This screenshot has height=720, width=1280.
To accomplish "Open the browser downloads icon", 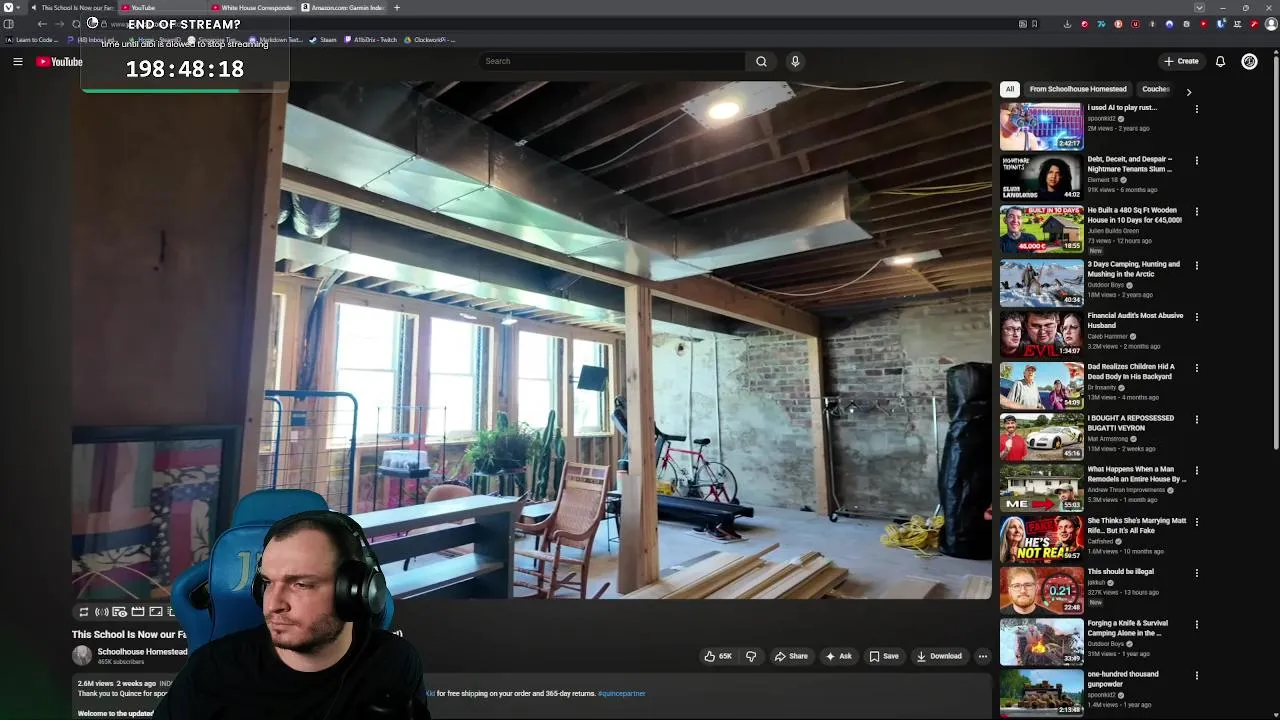I will [1067, 24].
